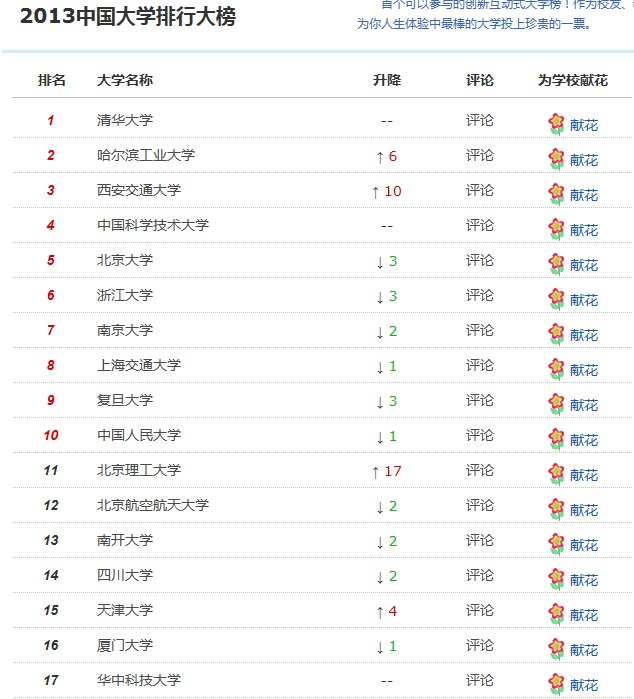
Task: Click the 为学校献花 column header
Action: pyautogui.click(x=572, y=80)
